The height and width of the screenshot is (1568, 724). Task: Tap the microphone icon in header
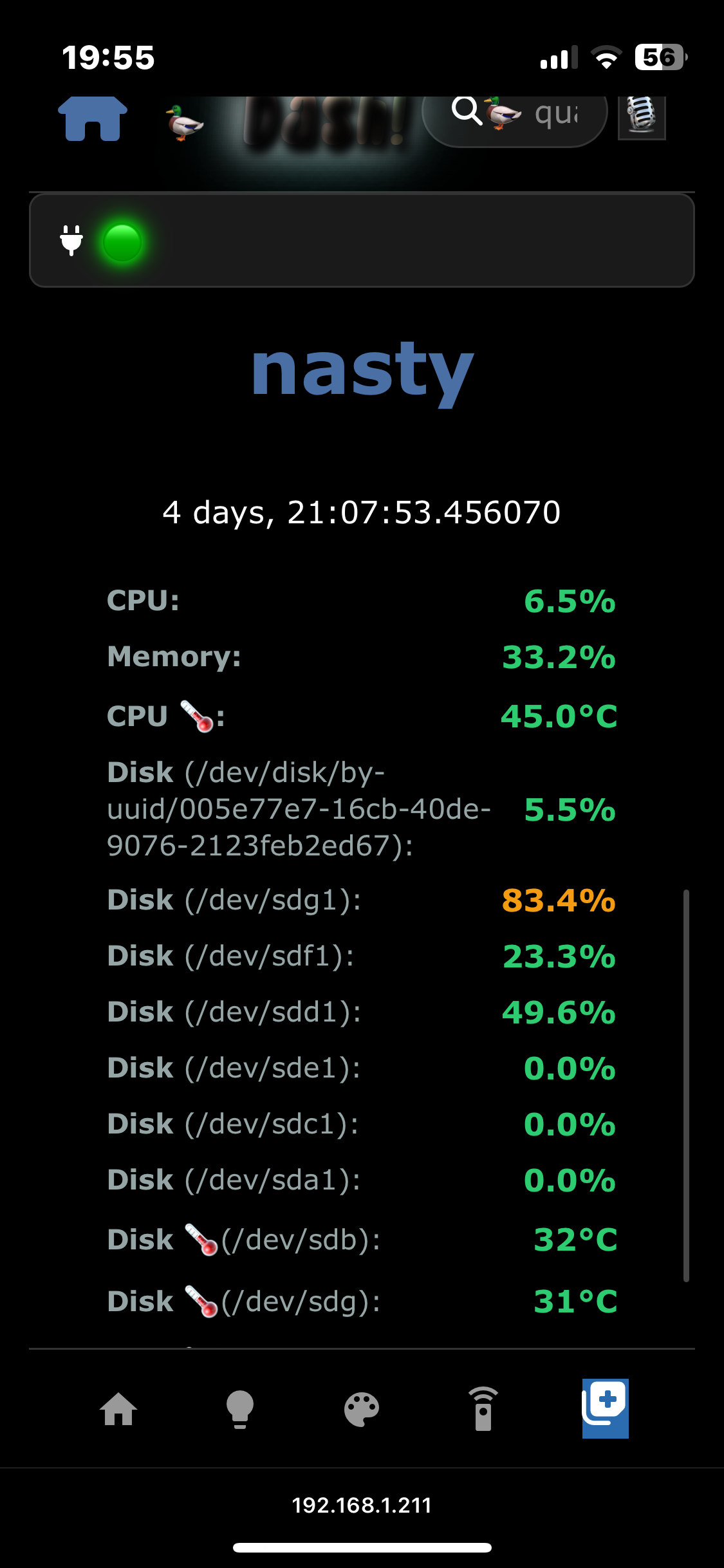click(x=642, y=117)
